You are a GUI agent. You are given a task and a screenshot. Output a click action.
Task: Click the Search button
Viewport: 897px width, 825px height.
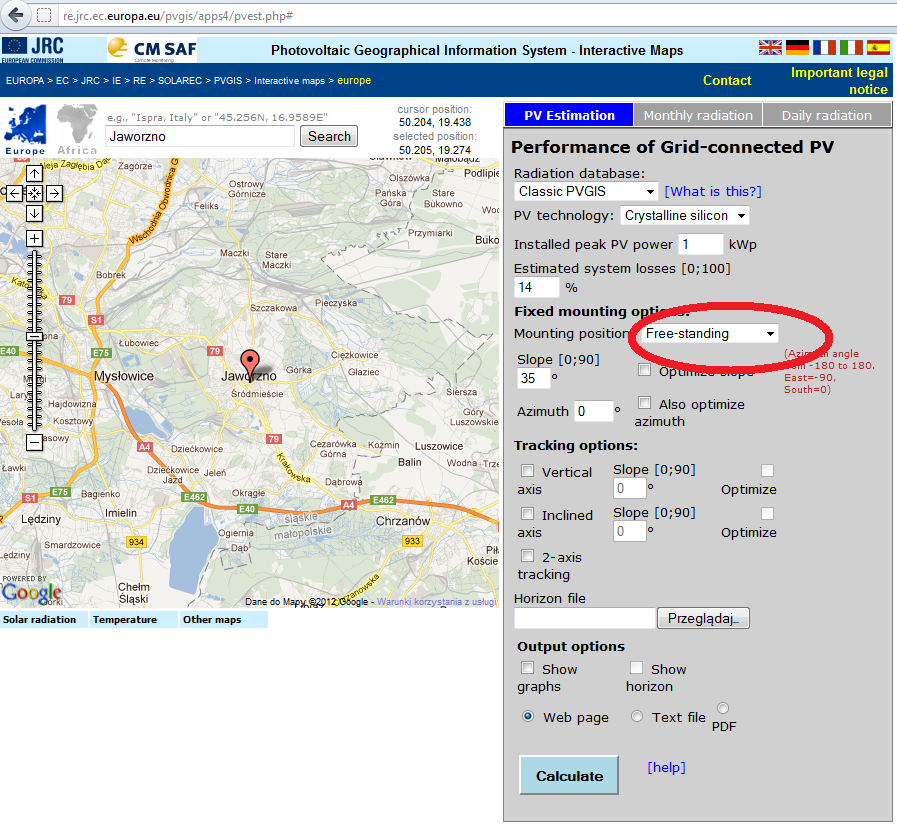[329, 136]
